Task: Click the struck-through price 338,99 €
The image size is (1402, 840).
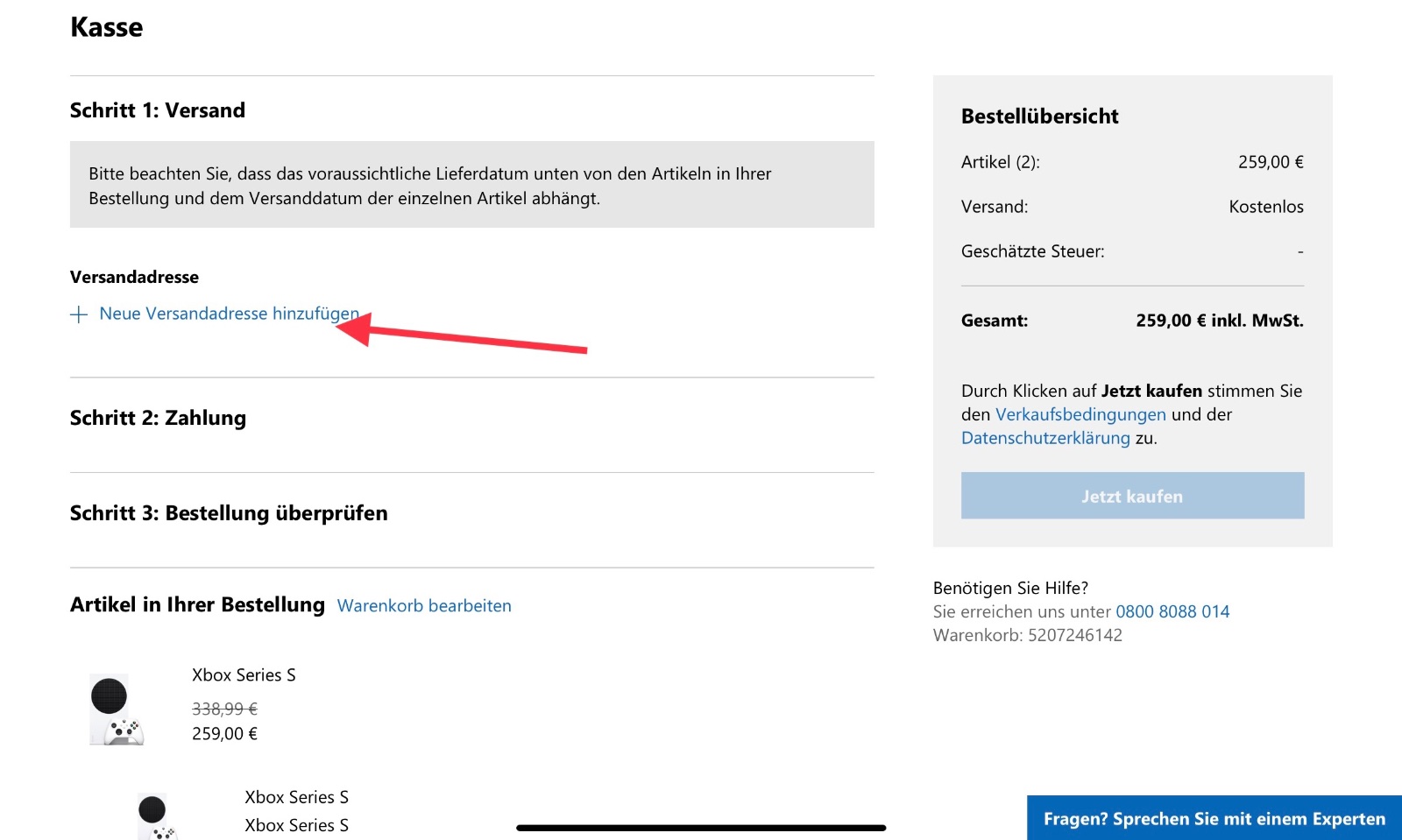Action: pyautogui.click(x=224, y=709)
